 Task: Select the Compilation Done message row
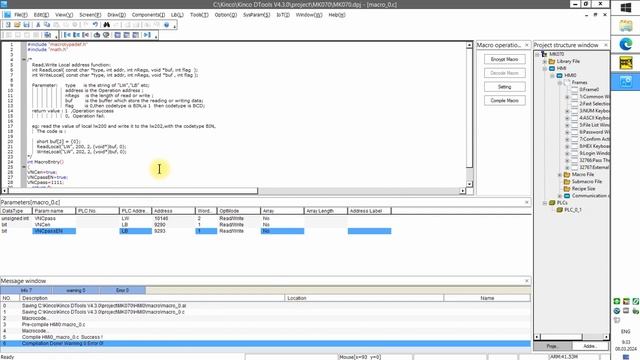point(265,344)
